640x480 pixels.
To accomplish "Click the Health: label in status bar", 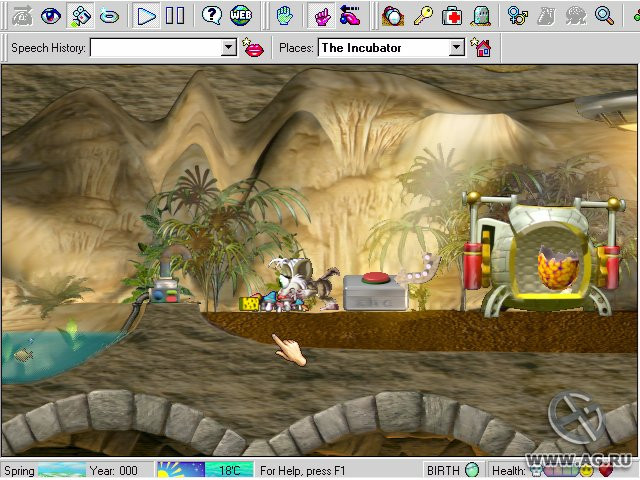I will [x=509, y=471].
